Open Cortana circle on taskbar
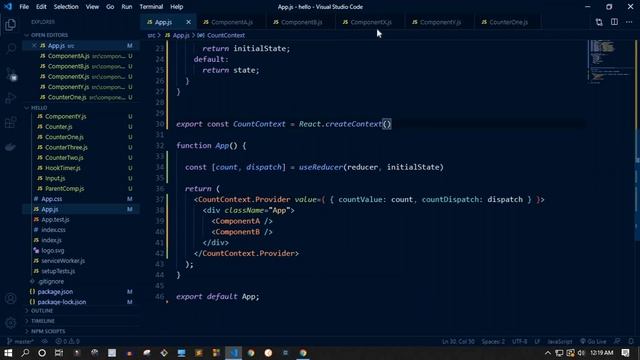Screen dimensions: 640x360 pos(42,353)
